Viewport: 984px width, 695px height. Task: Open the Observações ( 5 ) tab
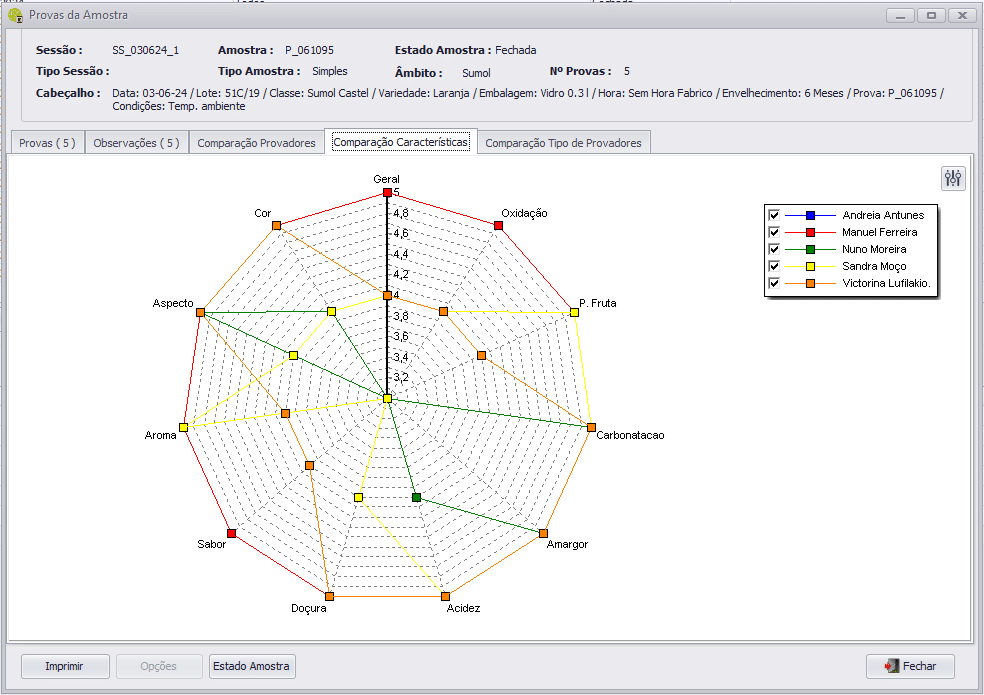point(136,143)
